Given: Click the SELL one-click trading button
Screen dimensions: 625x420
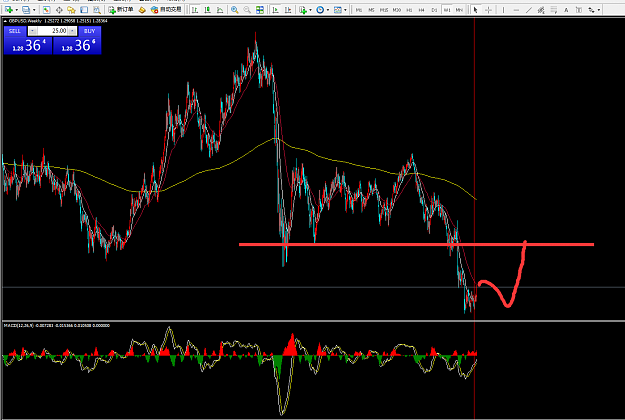Looking at the screenshot, I should 15,31.
